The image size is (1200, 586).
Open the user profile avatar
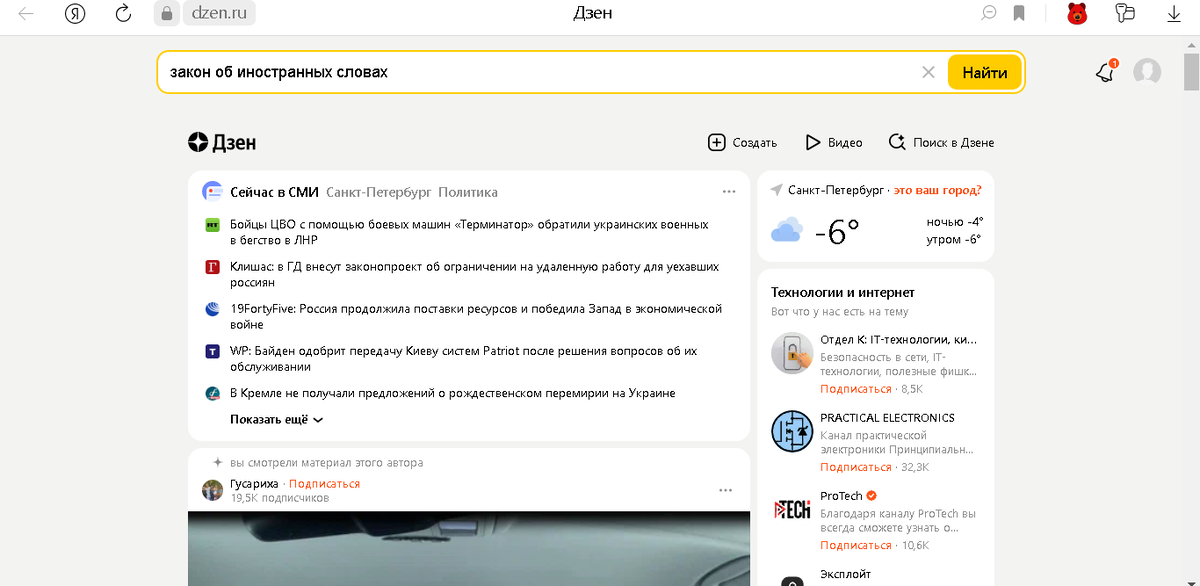click(x=1147, y=72)
